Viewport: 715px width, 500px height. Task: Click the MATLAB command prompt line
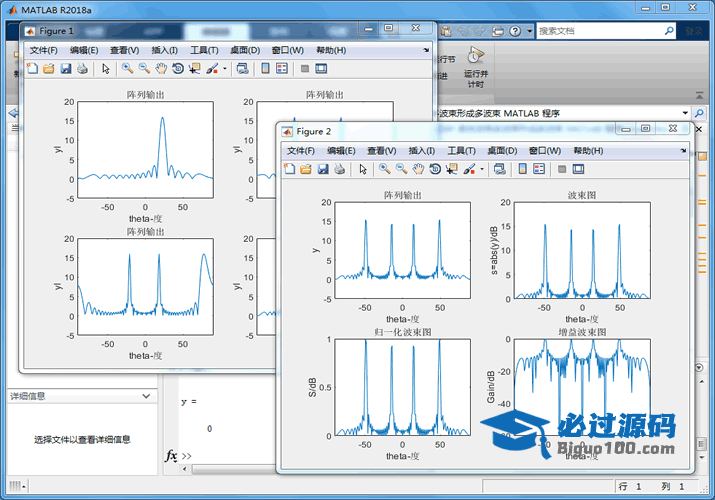(187, 456)
